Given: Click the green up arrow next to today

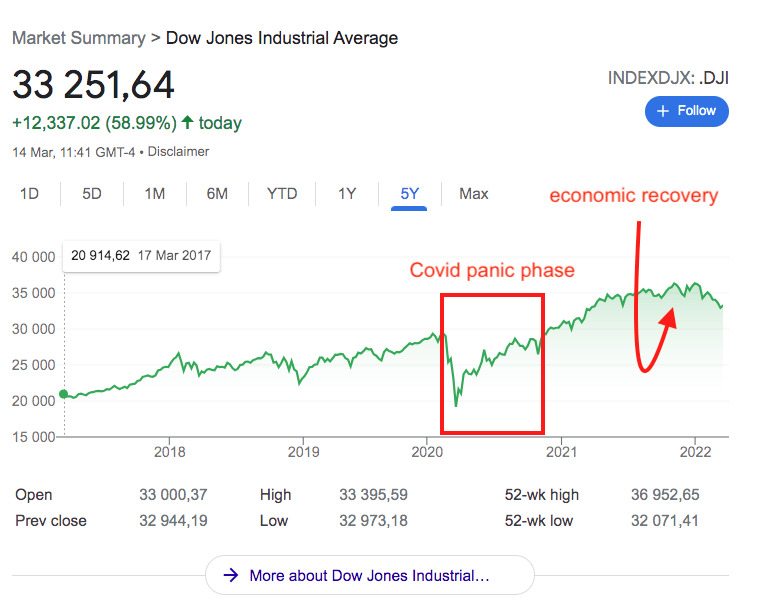Looking at the screenshot, I should (187, 122).
